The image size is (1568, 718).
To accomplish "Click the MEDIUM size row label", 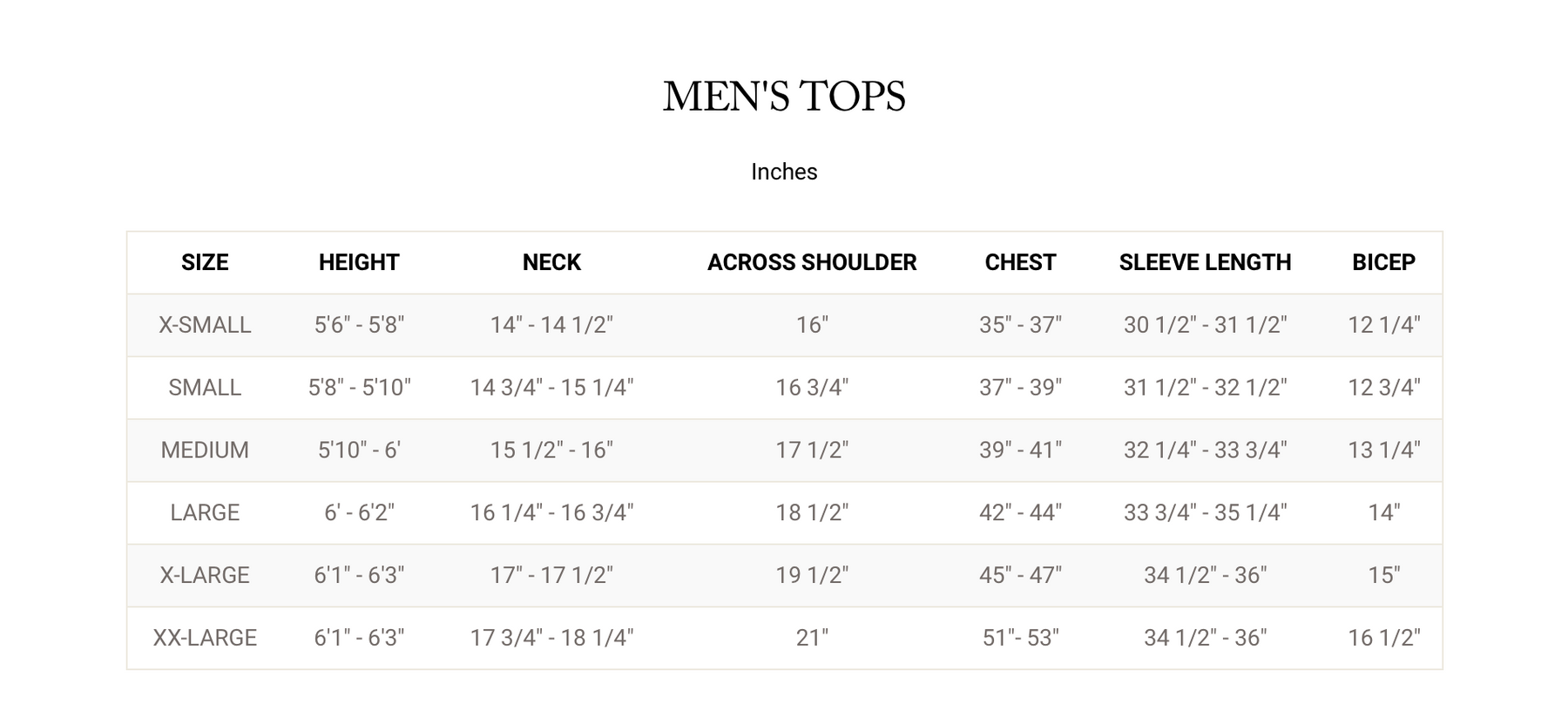I will pyautogui.click(x=205, y=450).
